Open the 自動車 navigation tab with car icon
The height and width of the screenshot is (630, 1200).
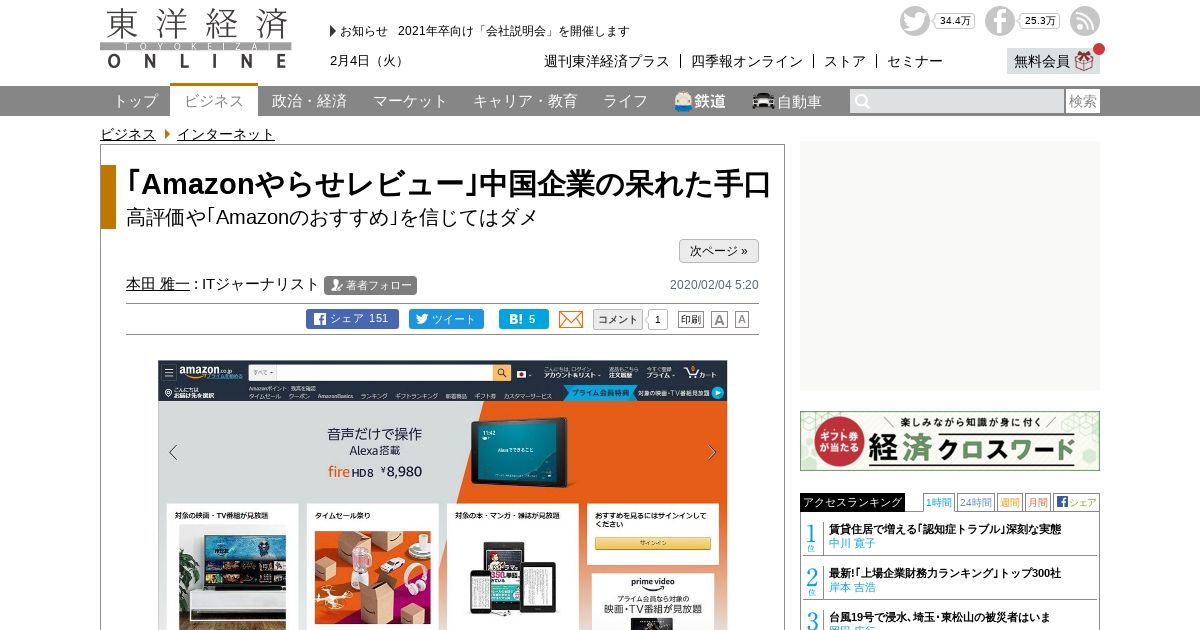787,101
